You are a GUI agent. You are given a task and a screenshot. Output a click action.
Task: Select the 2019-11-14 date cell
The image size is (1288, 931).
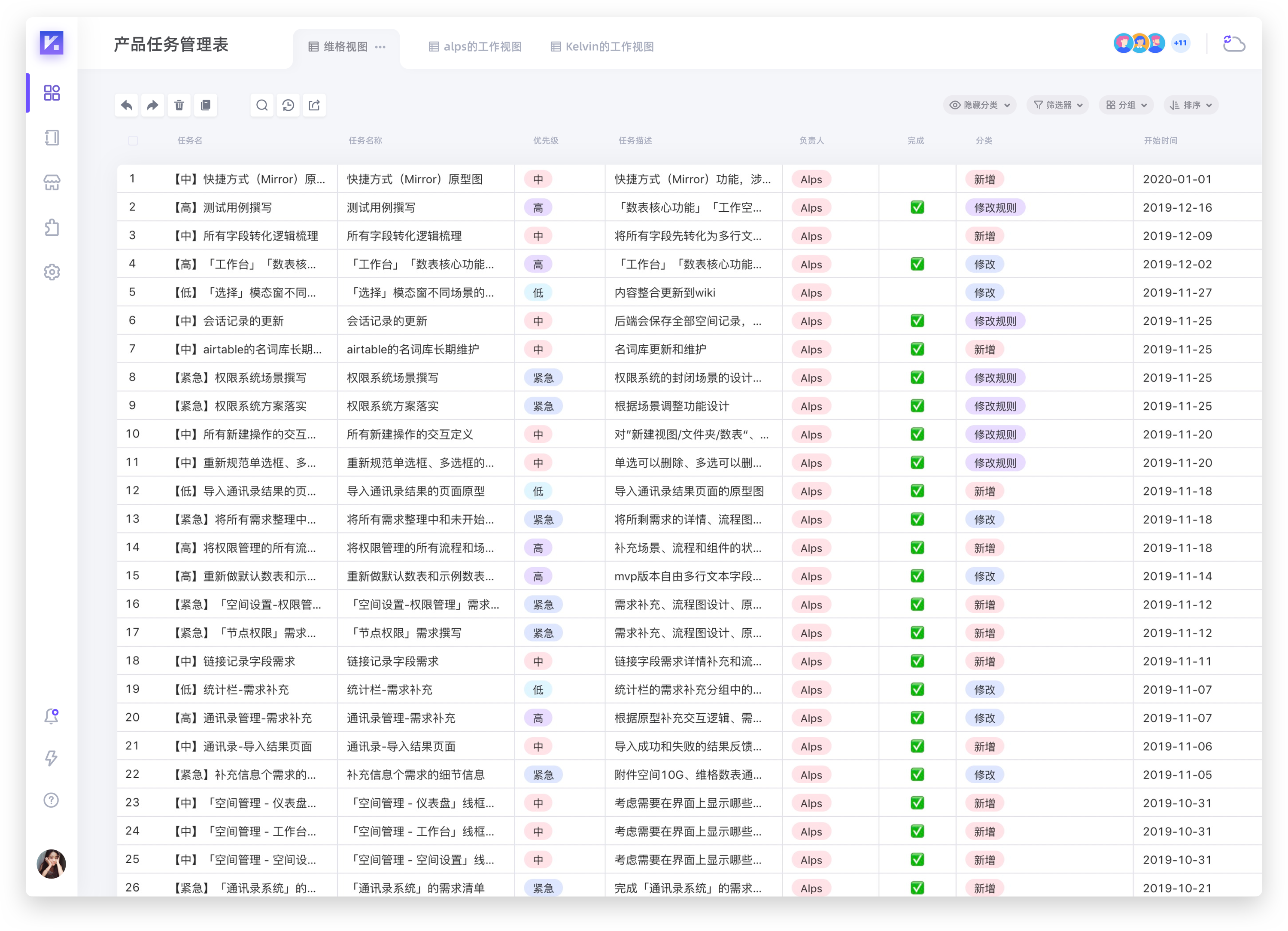(x=1197, y=576)
